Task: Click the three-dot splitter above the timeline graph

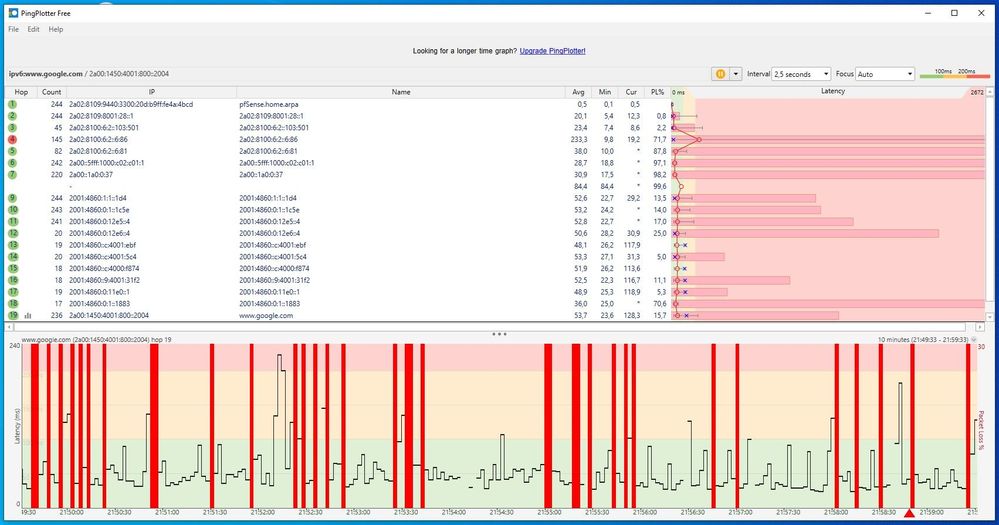Action: (500, 333)
